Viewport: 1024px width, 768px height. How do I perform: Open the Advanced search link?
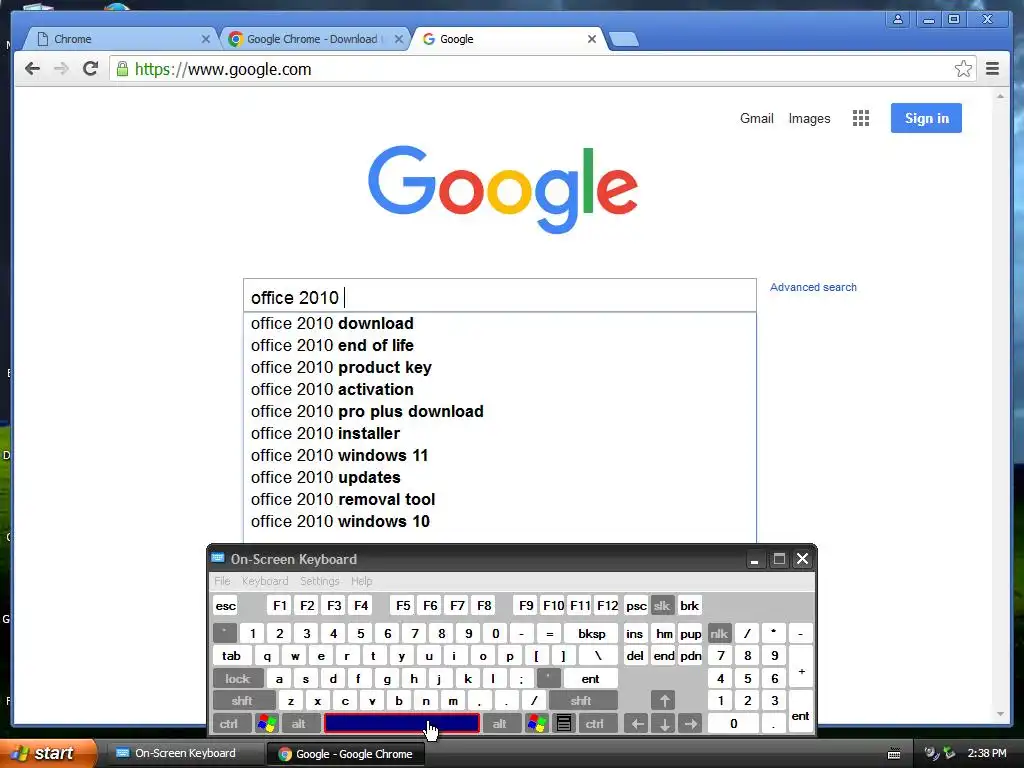click(x=813, y=287)
